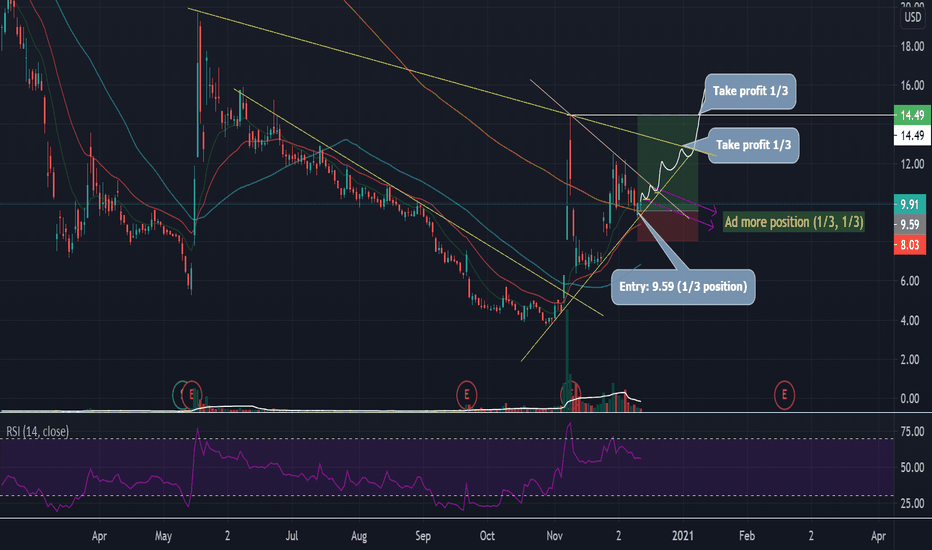Click the 18.00 price axis label
932x550 pixels.
(912, 46)
